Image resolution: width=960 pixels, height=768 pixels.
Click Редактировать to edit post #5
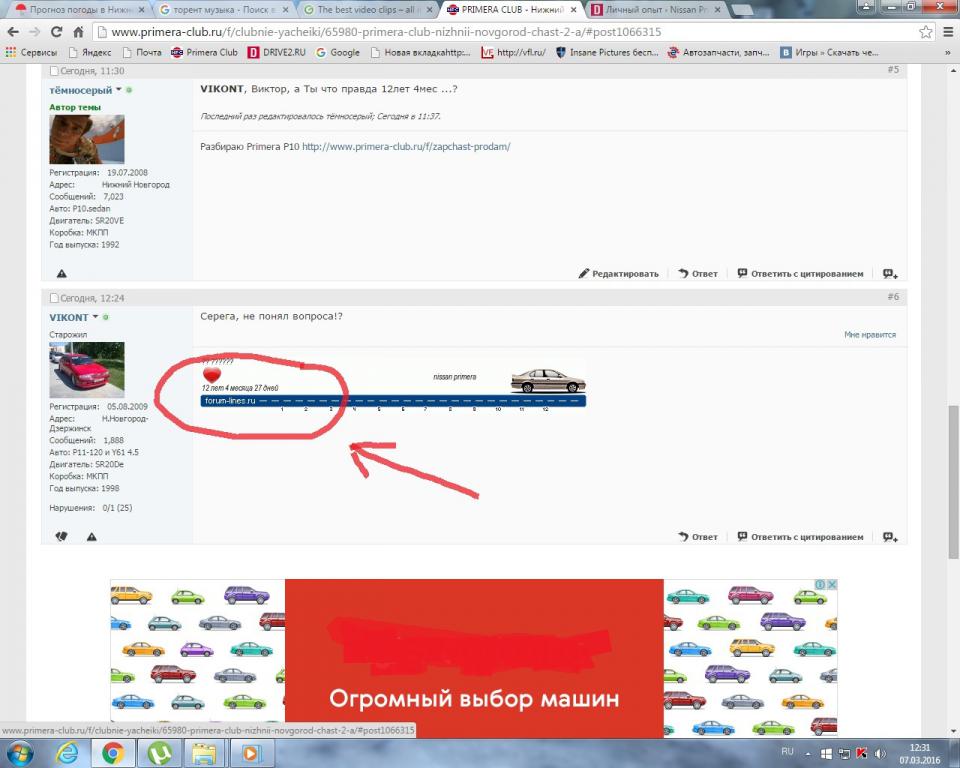coord(618,274)
